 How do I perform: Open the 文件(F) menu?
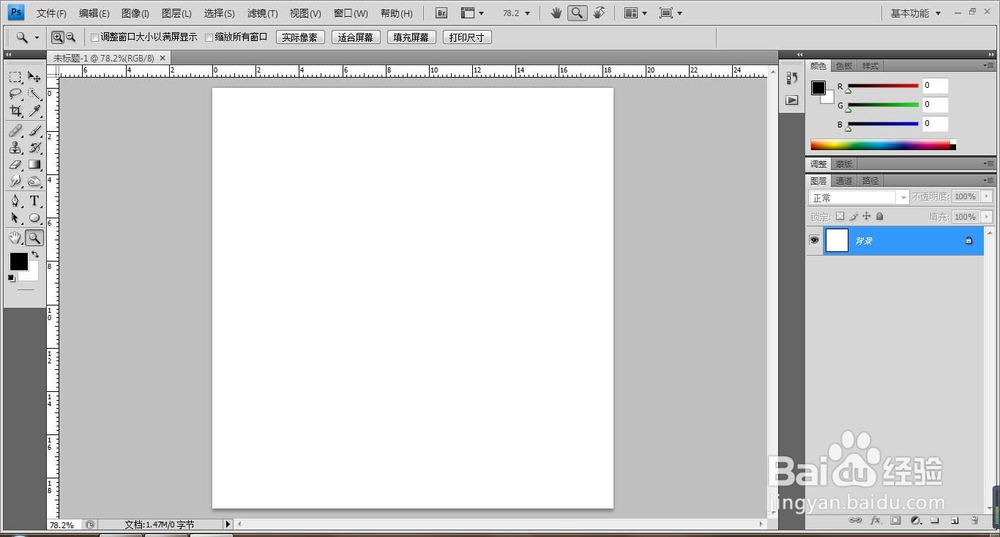(51, 13)
